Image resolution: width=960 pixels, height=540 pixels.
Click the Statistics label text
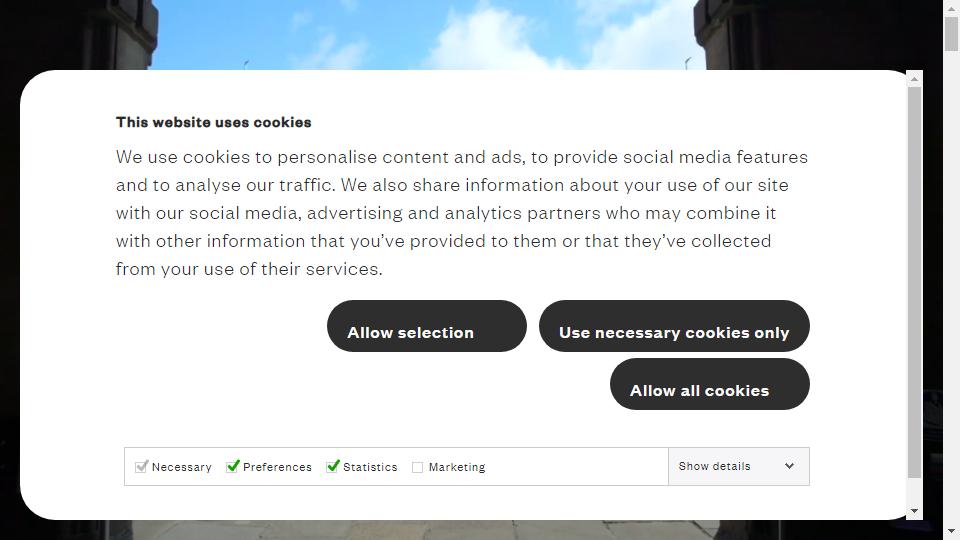(x=370, y=467)
